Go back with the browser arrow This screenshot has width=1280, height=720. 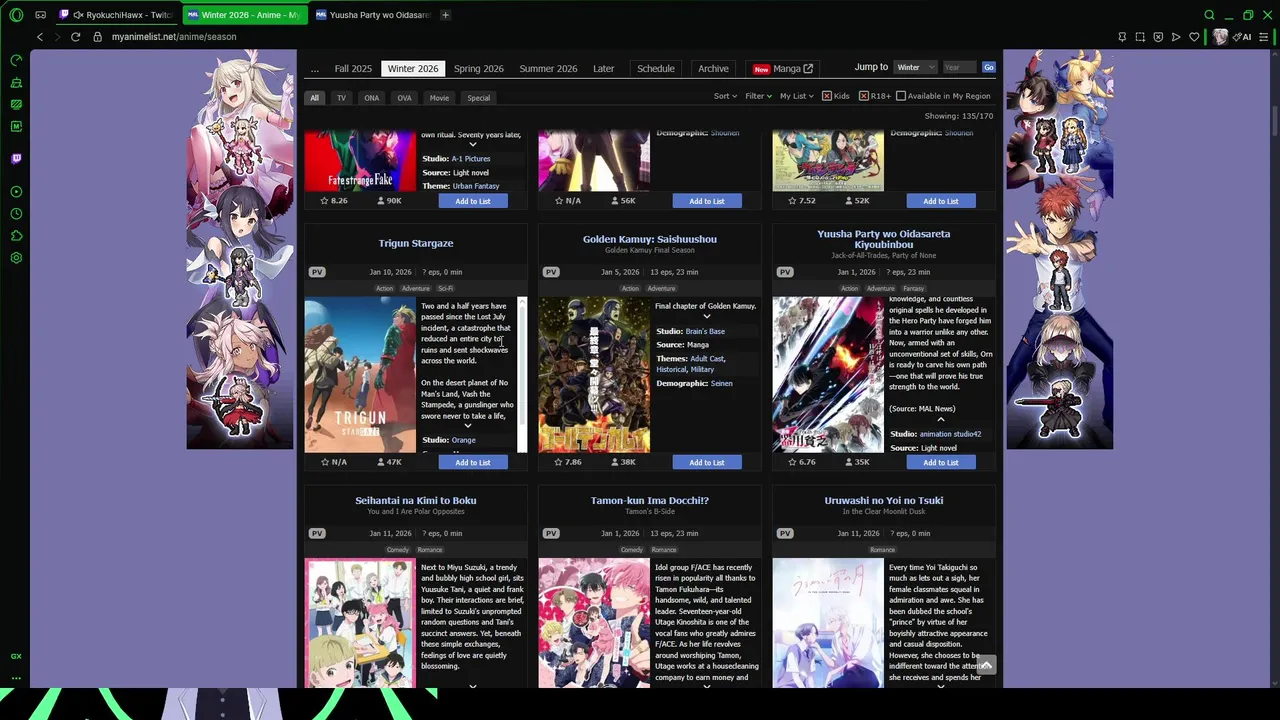(40, 37)
